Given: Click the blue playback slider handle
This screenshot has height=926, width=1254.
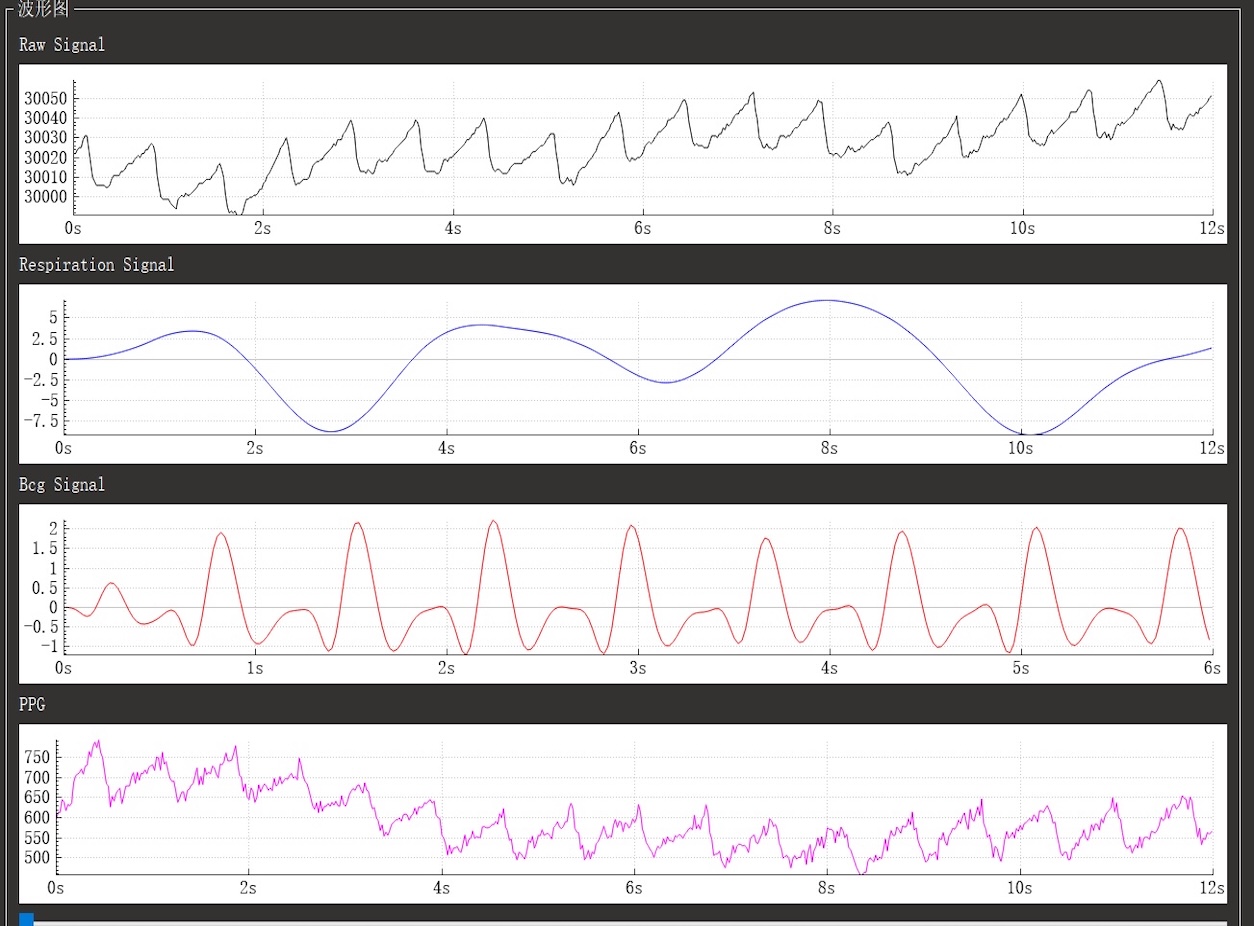Looking at the screenshot, I should [x=26, y=919].
